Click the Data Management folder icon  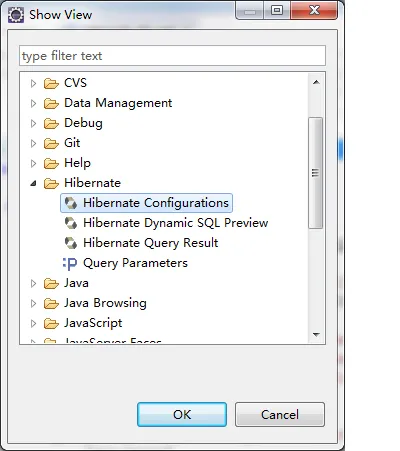51,103
